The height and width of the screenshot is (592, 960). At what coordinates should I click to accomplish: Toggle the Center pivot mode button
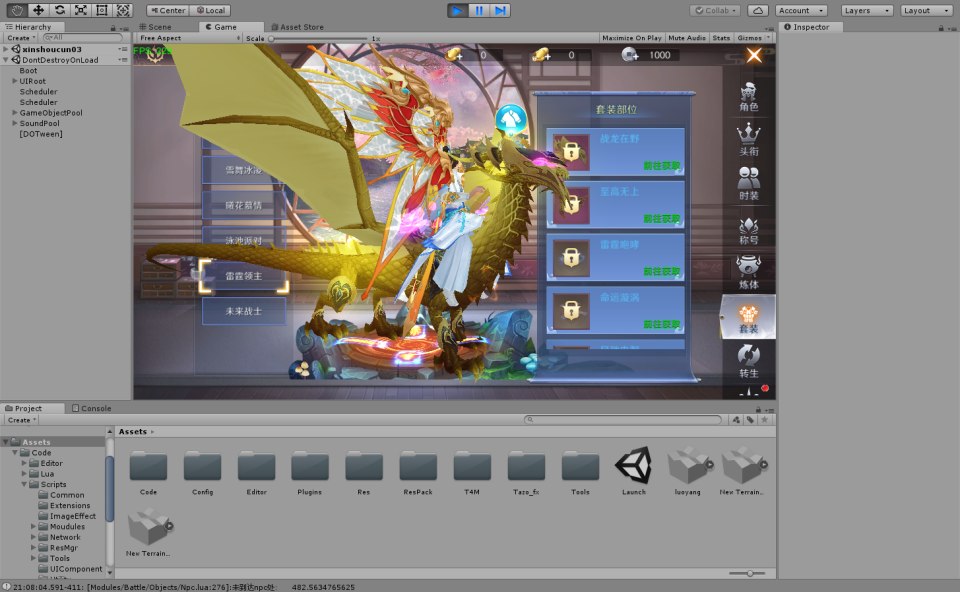[x=168, y=10]
